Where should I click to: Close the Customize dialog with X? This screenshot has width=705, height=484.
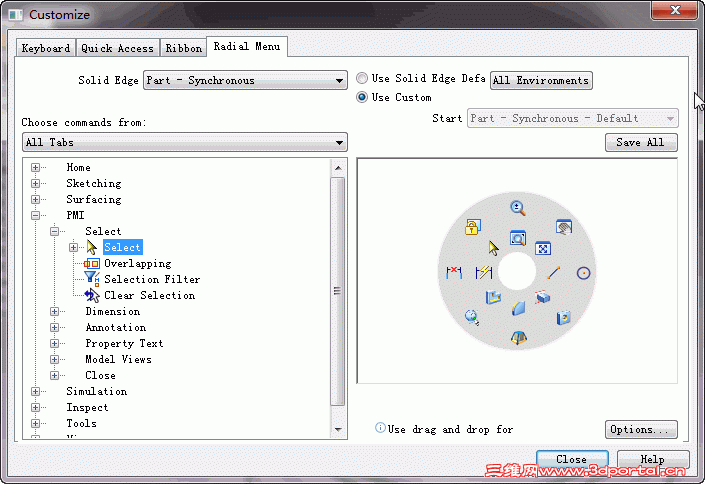[674, 10]
